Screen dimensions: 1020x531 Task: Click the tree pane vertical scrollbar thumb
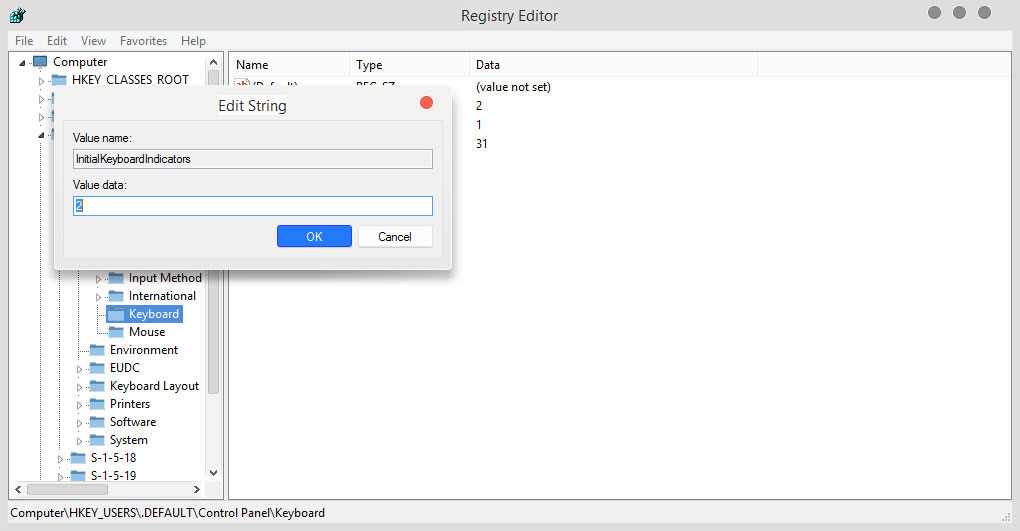(213, 231)
